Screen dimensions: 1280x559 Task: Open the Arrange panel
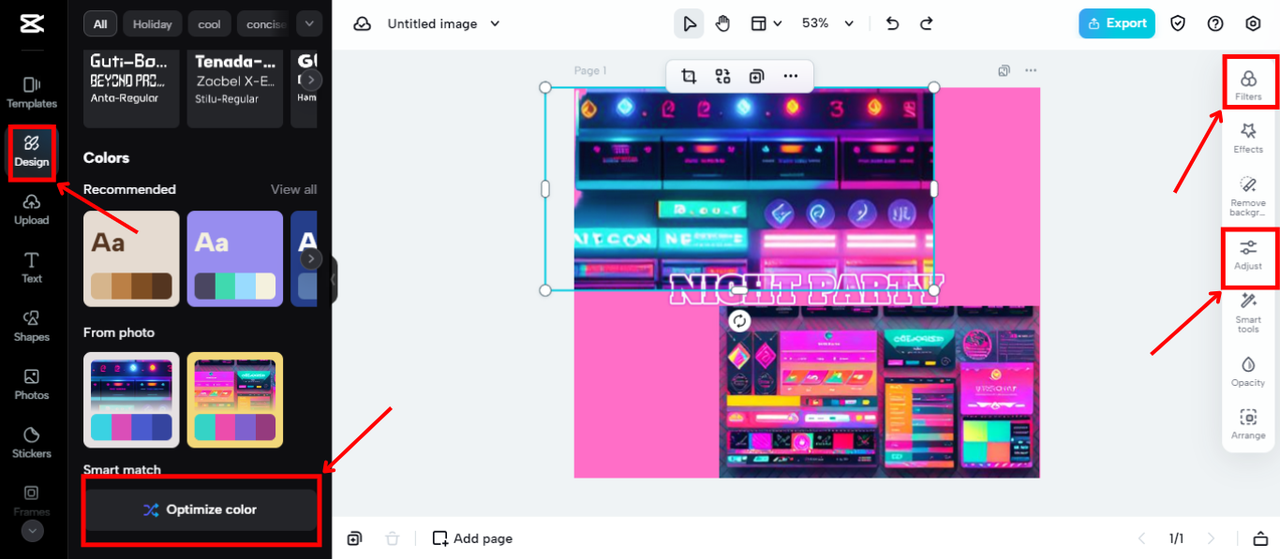pos(1248,424)
